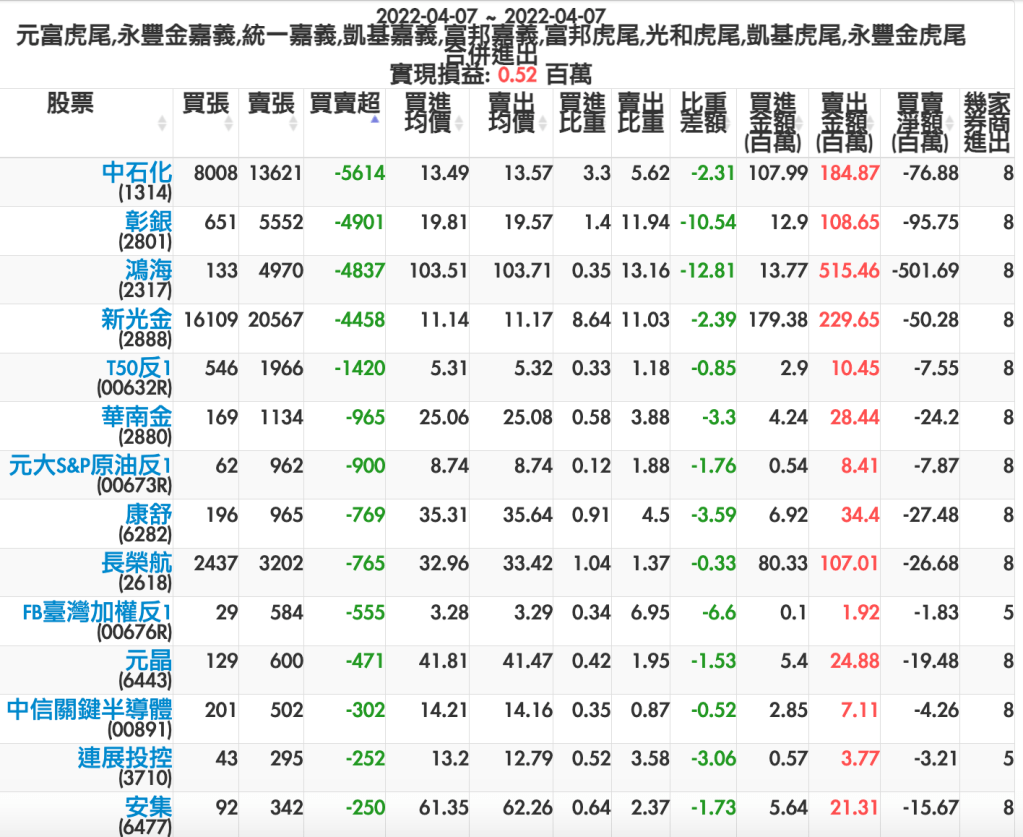Viewport: 1023px width, 837px height.
Task: Click the sort arrows beside 買張 header
Action: (229, 123)
